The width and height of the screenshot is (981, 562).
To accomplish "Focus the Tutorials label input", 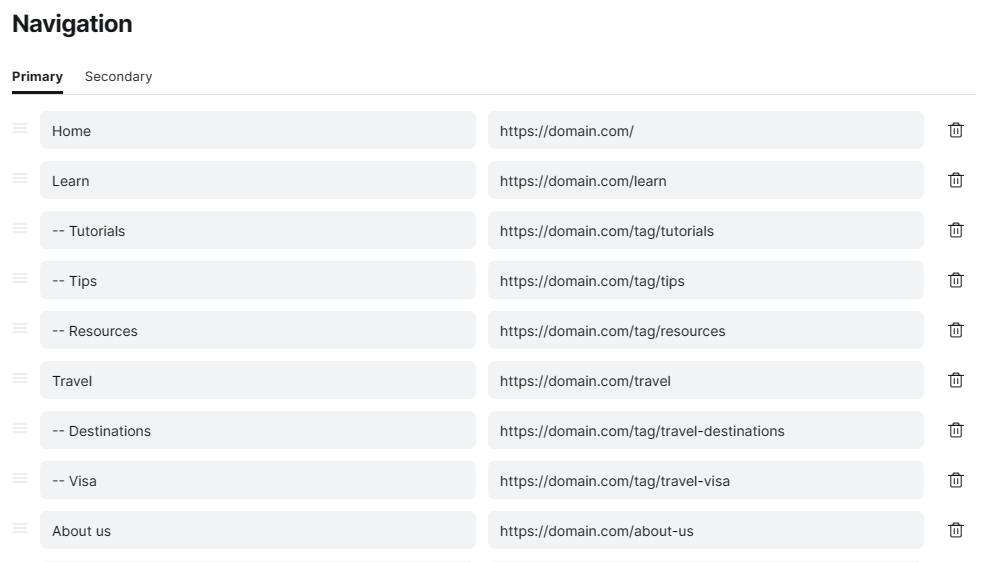I will pyautogui.click(x=257, y=230).
